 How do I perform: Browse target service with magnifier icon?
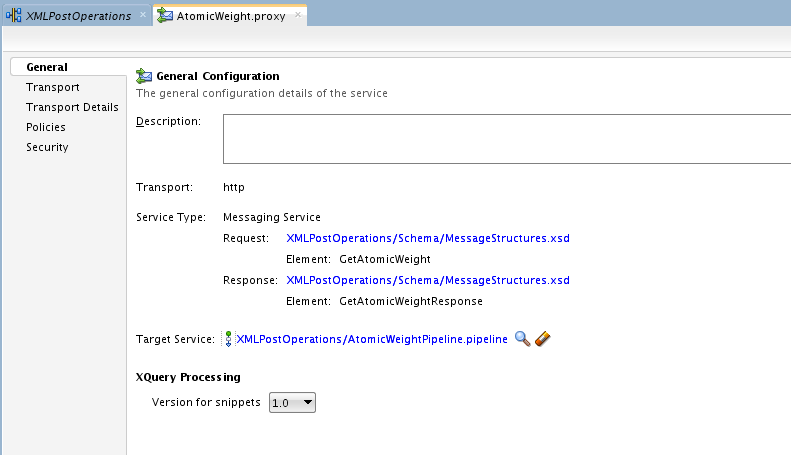(x=523, y=338)
